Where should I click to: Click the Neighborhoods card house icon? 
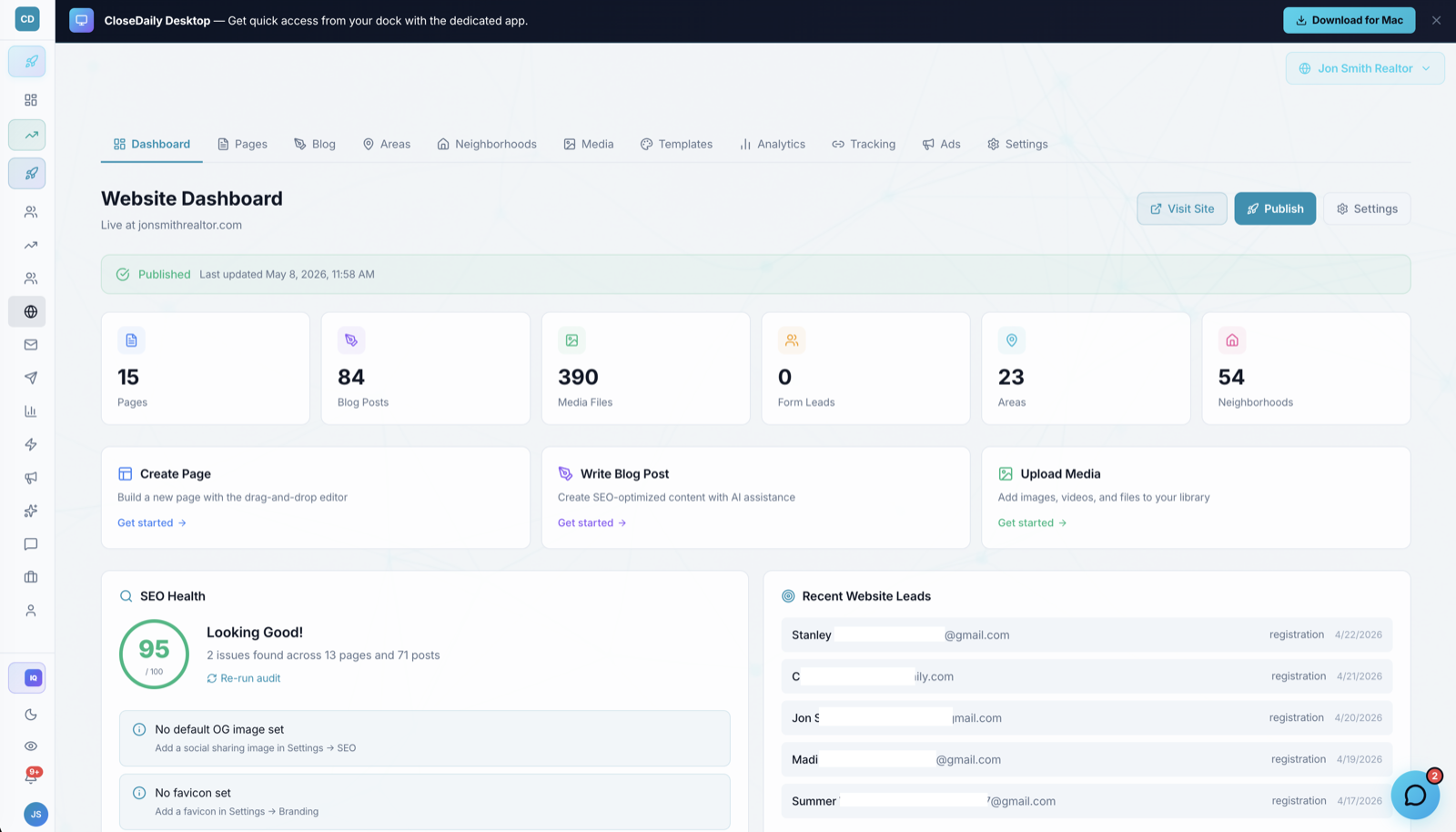1232,340
